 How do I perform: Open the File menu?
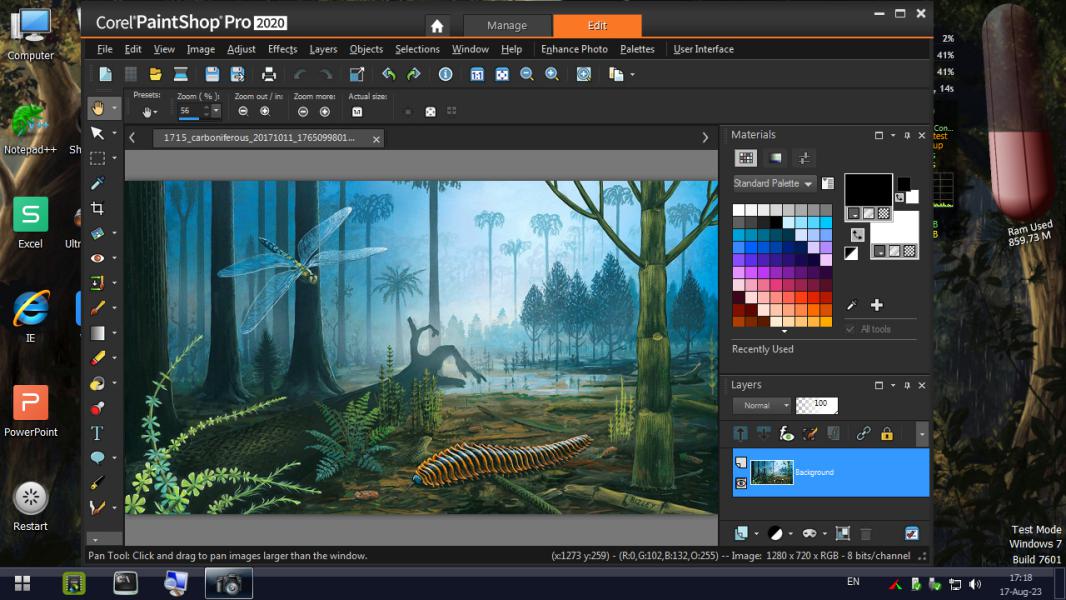point(105,49)
